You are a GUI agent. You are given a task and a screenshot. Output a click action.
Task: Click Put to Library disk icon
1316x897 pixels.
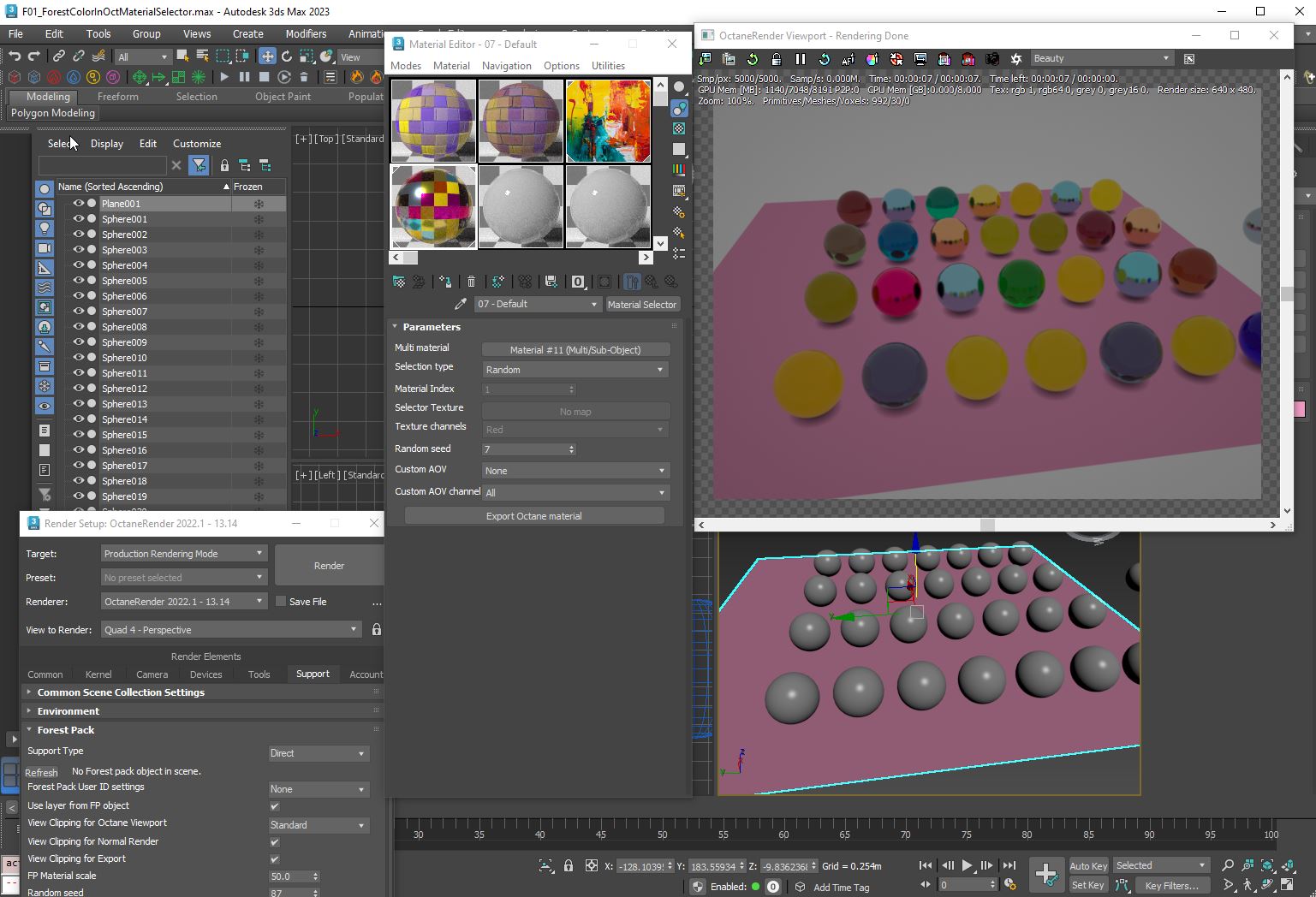551,282
